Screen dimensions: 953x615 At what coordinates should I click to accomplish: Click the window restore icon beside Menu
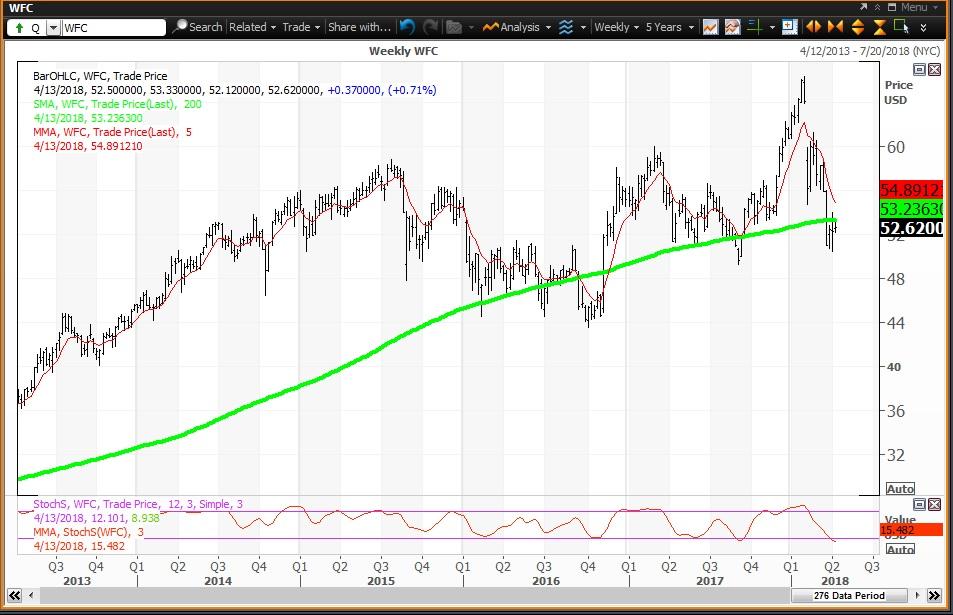coord(892,7)
